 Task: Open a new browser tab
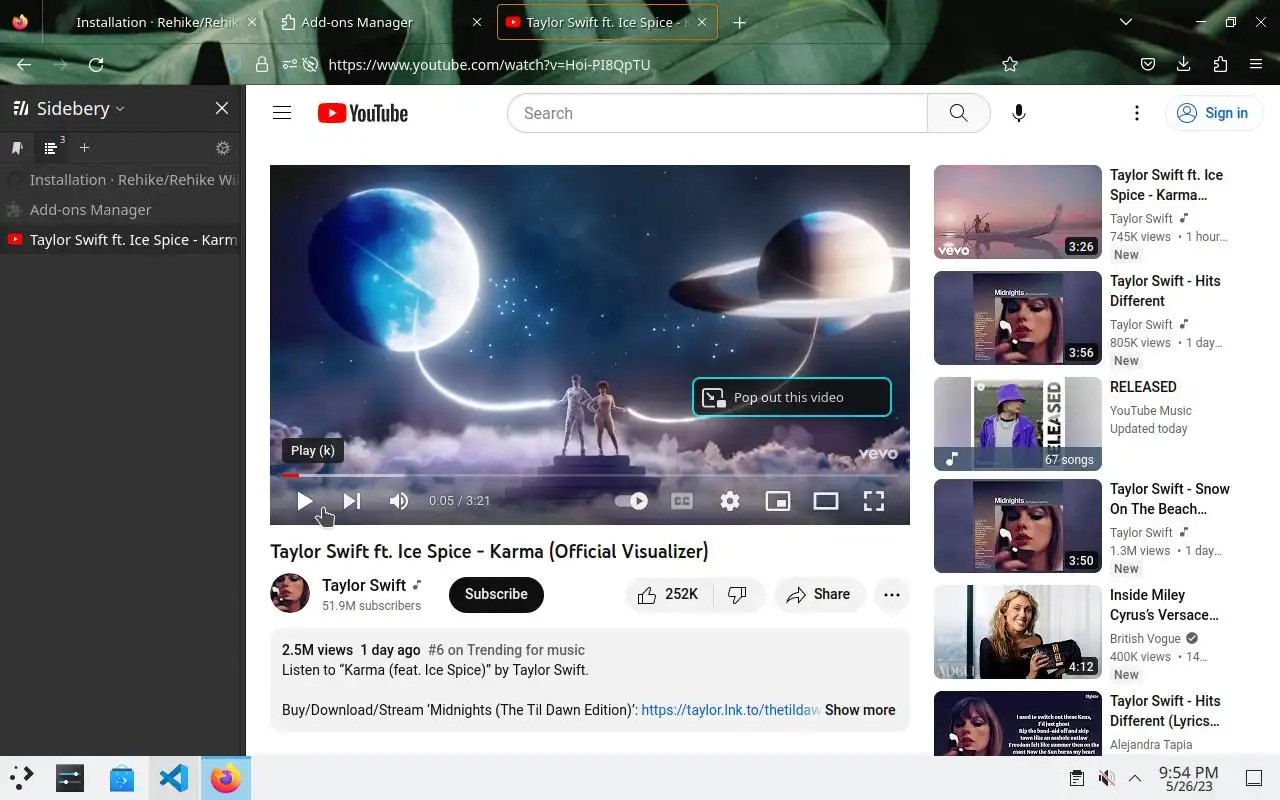click(x=739, y=22)
